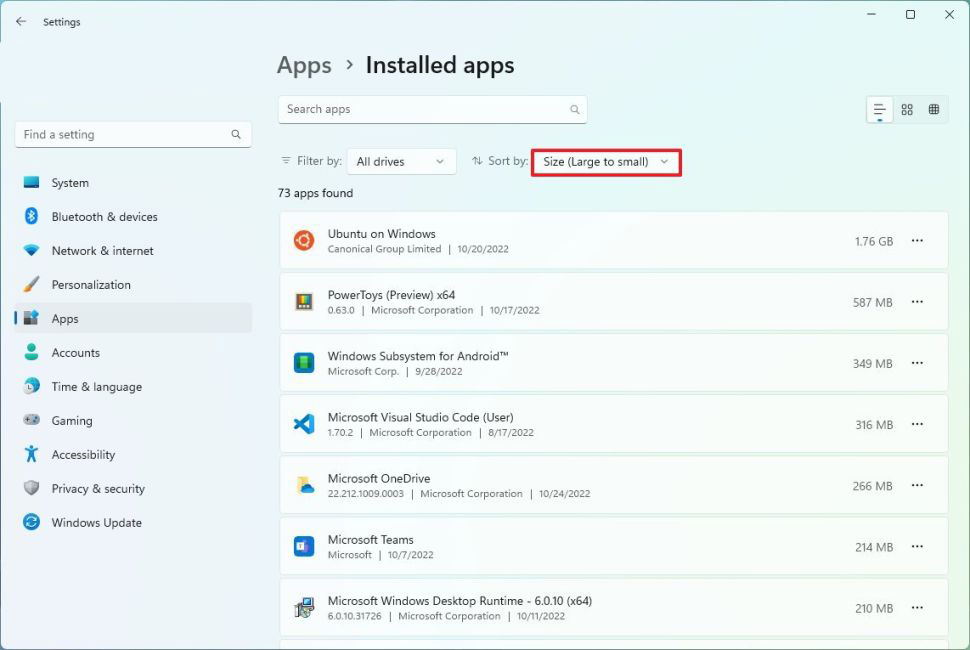Select Privacy & security in sidebar

98,489
